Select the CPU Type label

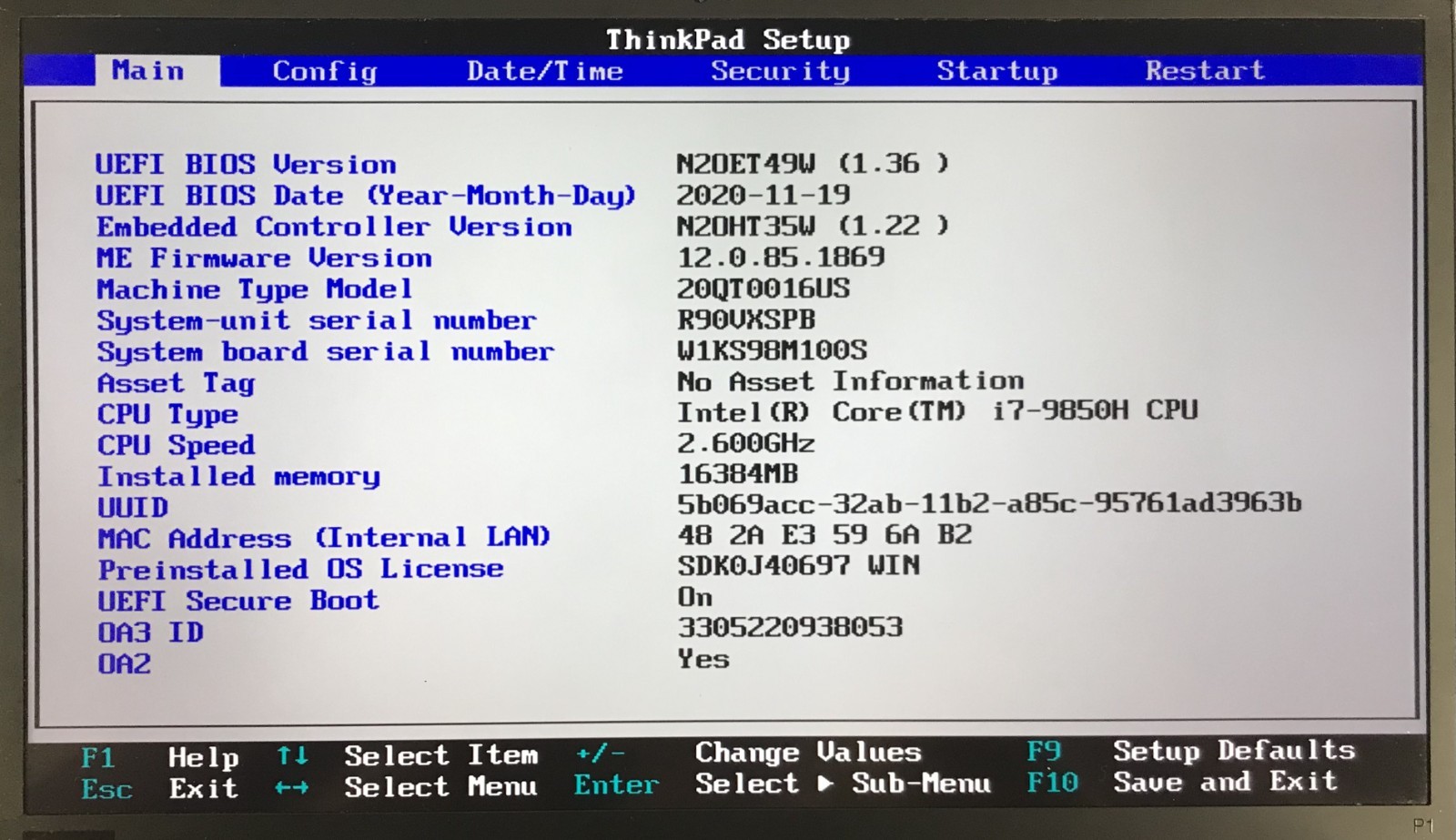coord(167,415)
